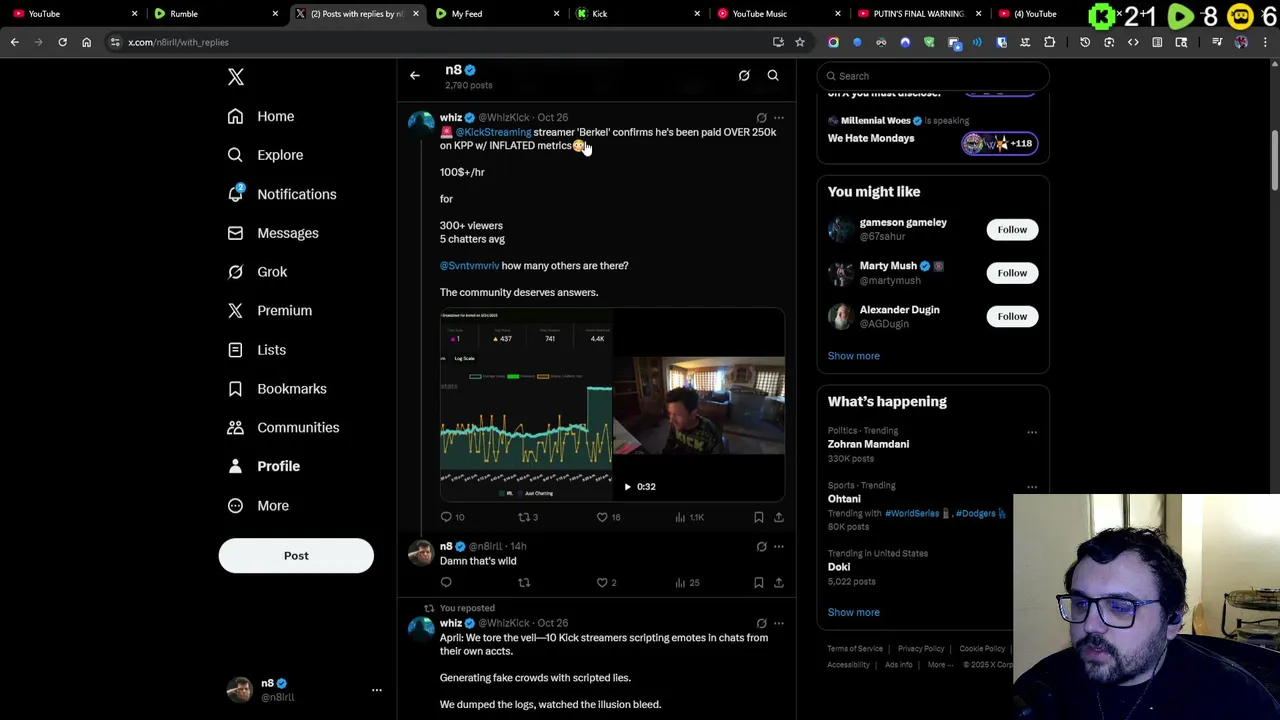
Task: Focus the Search input field
Action: tap(933, 76)
